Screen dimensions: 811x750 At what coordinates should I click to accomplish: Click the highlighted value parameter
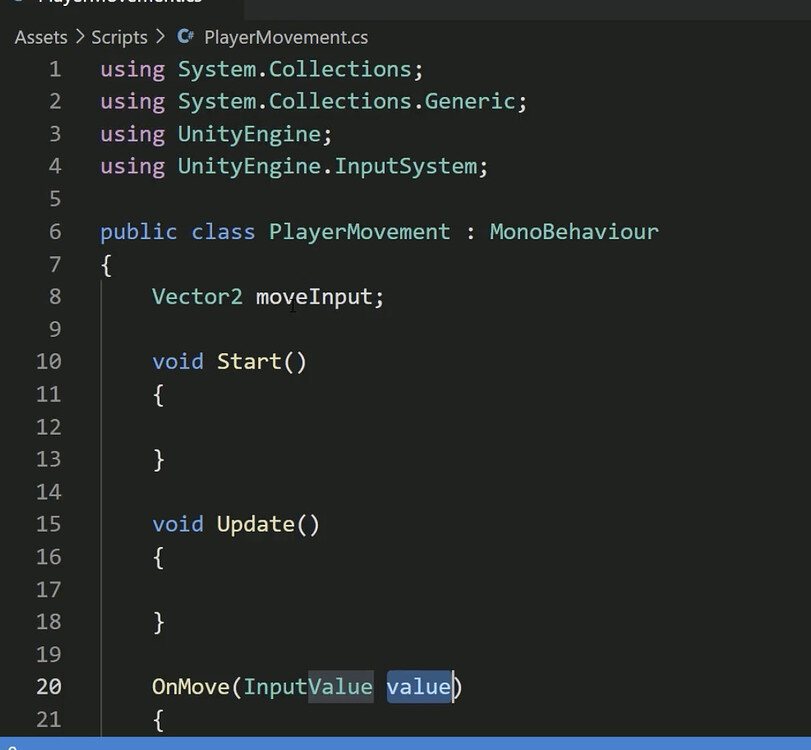pos(420,687)
